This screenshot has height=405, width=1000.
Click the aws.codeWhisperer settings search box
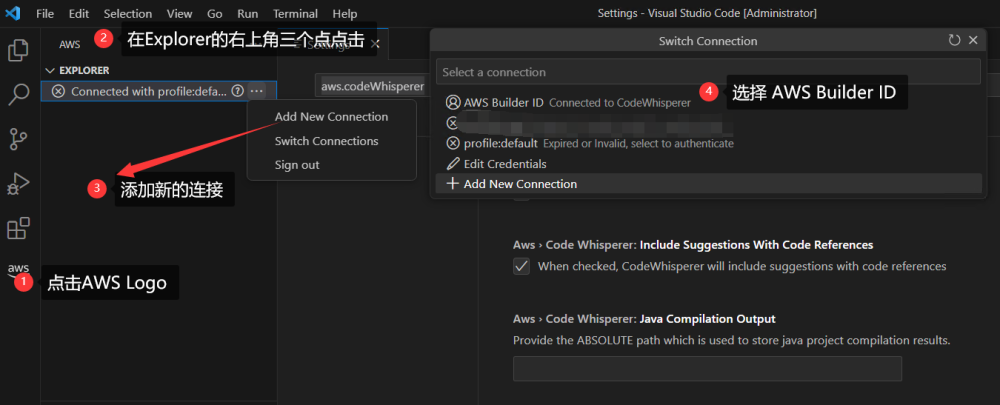point(372,86)
